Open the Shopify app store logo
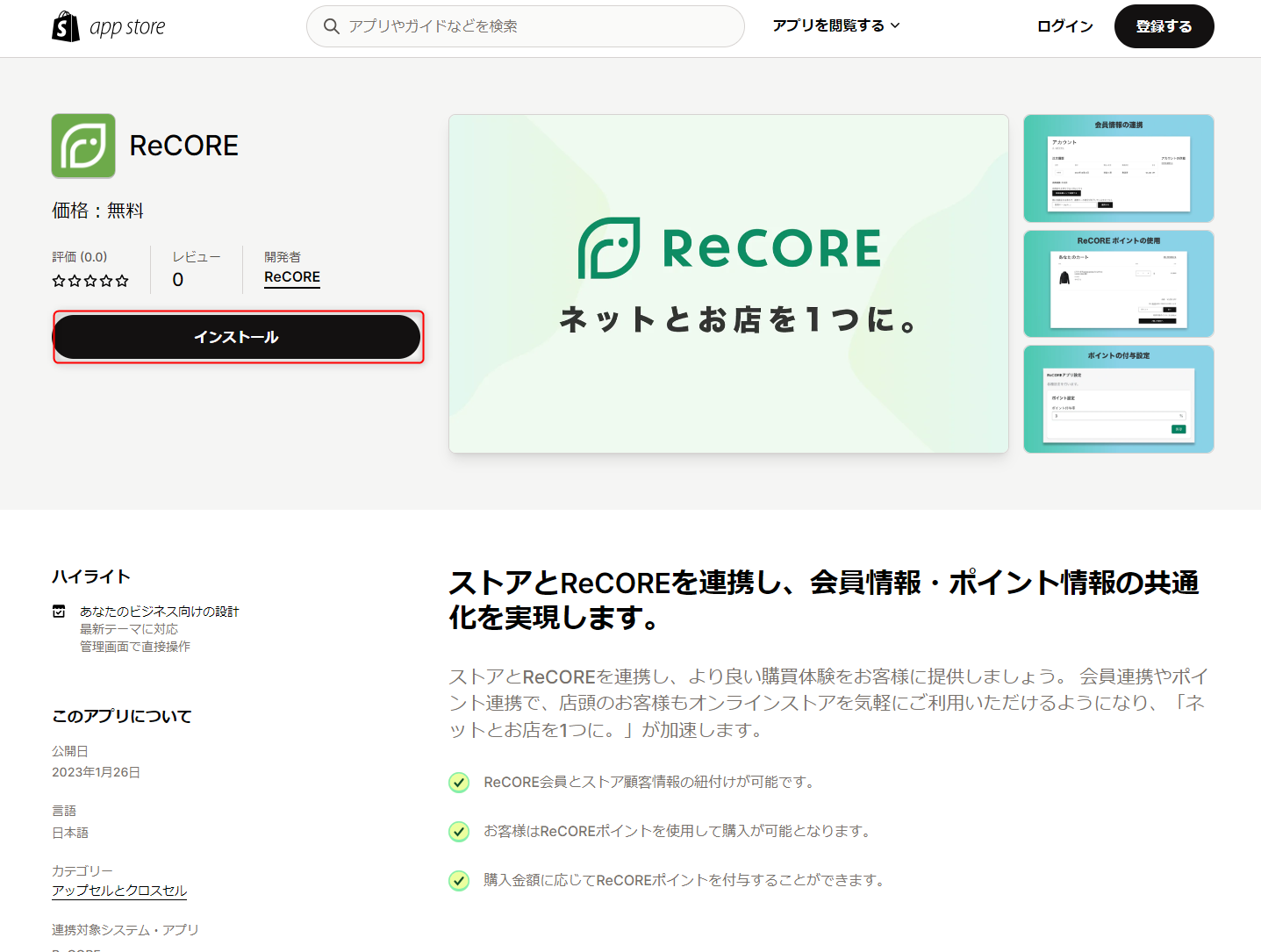The image size is (1261, 952). 109,26
